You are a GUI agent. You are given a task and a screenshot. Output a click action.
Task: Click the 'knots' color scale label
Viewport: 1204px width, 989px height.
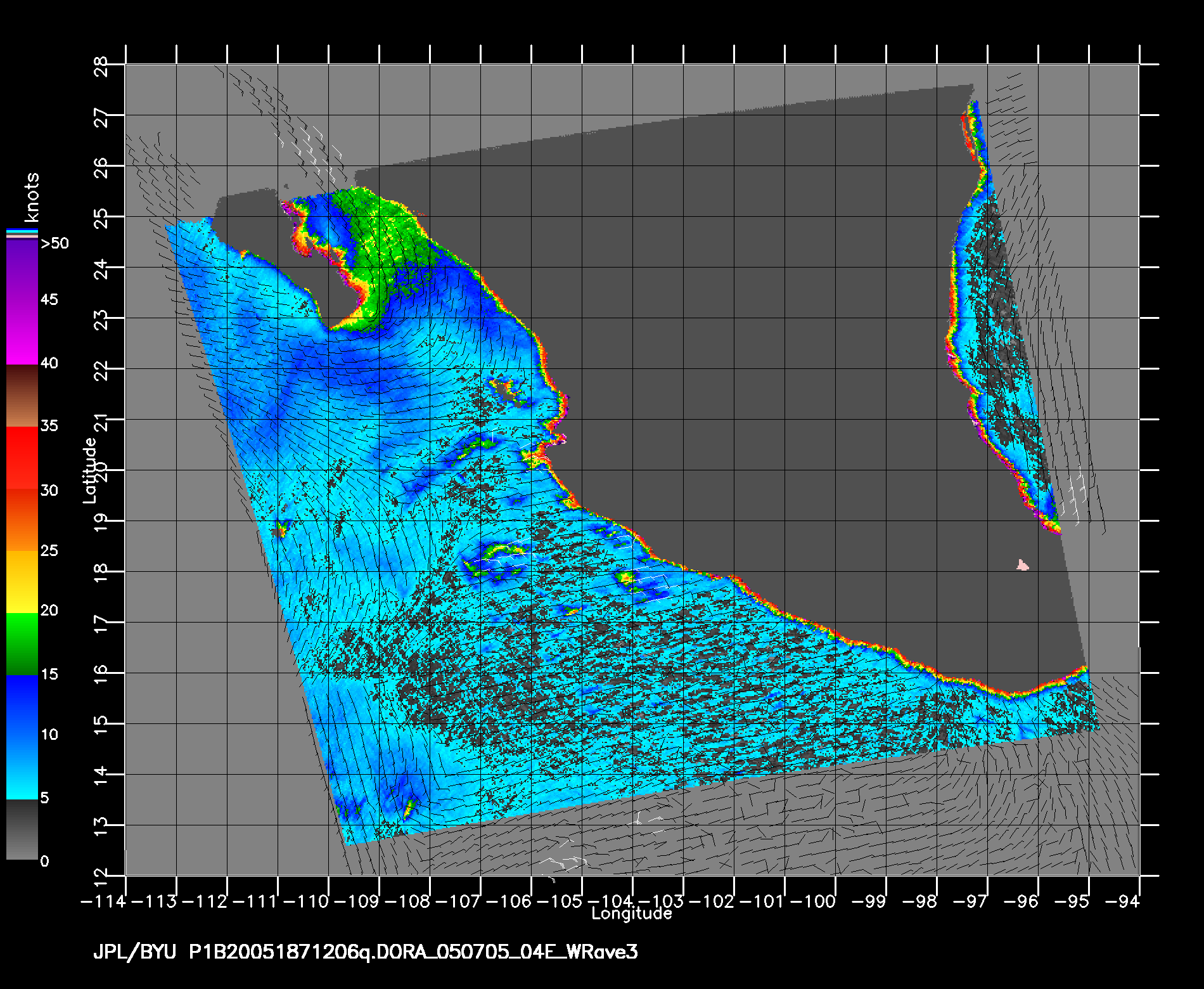tap(32, 197)
